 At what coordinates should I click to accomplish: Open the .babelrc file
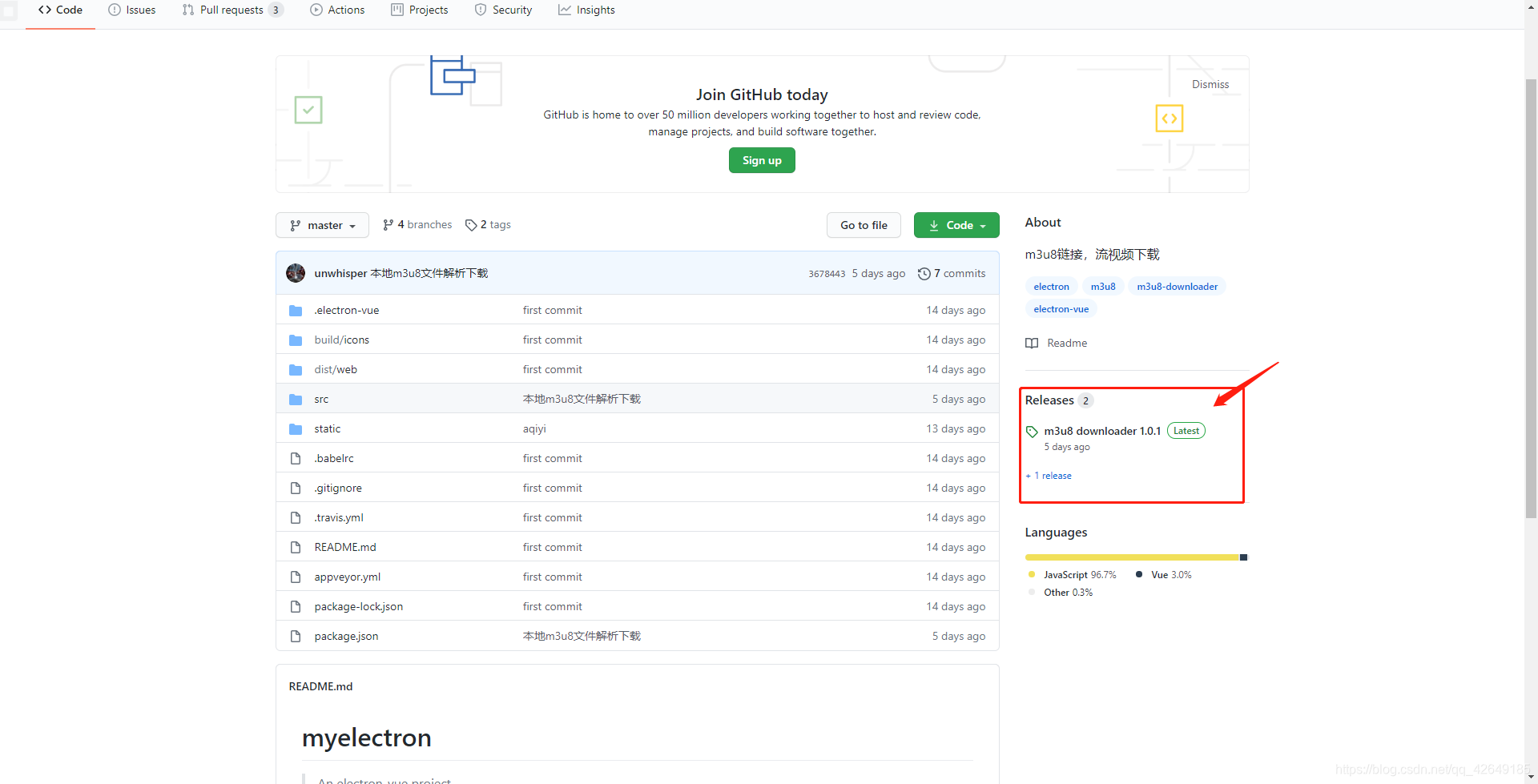coord(334,458)
